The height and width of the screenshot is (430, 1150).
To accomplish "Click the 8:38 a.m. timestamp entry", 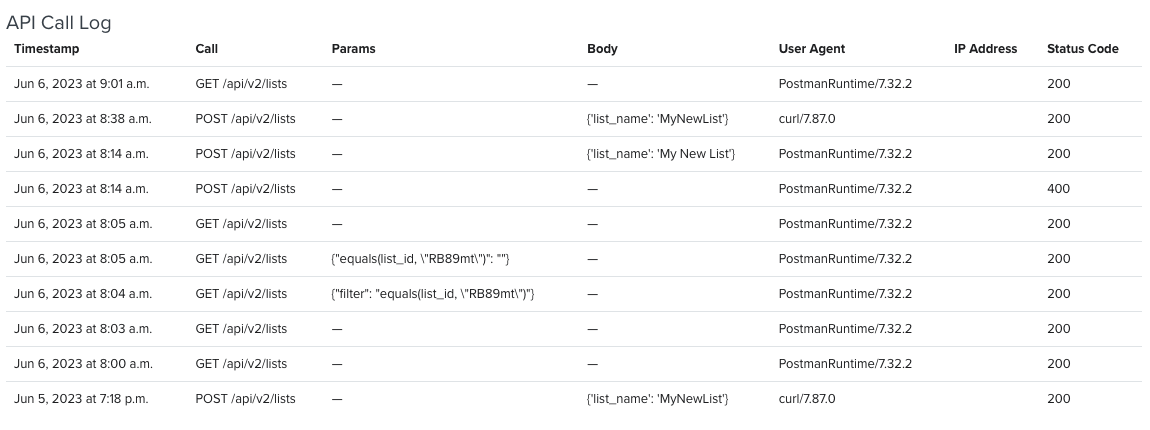I will click(x=83, y=119).
